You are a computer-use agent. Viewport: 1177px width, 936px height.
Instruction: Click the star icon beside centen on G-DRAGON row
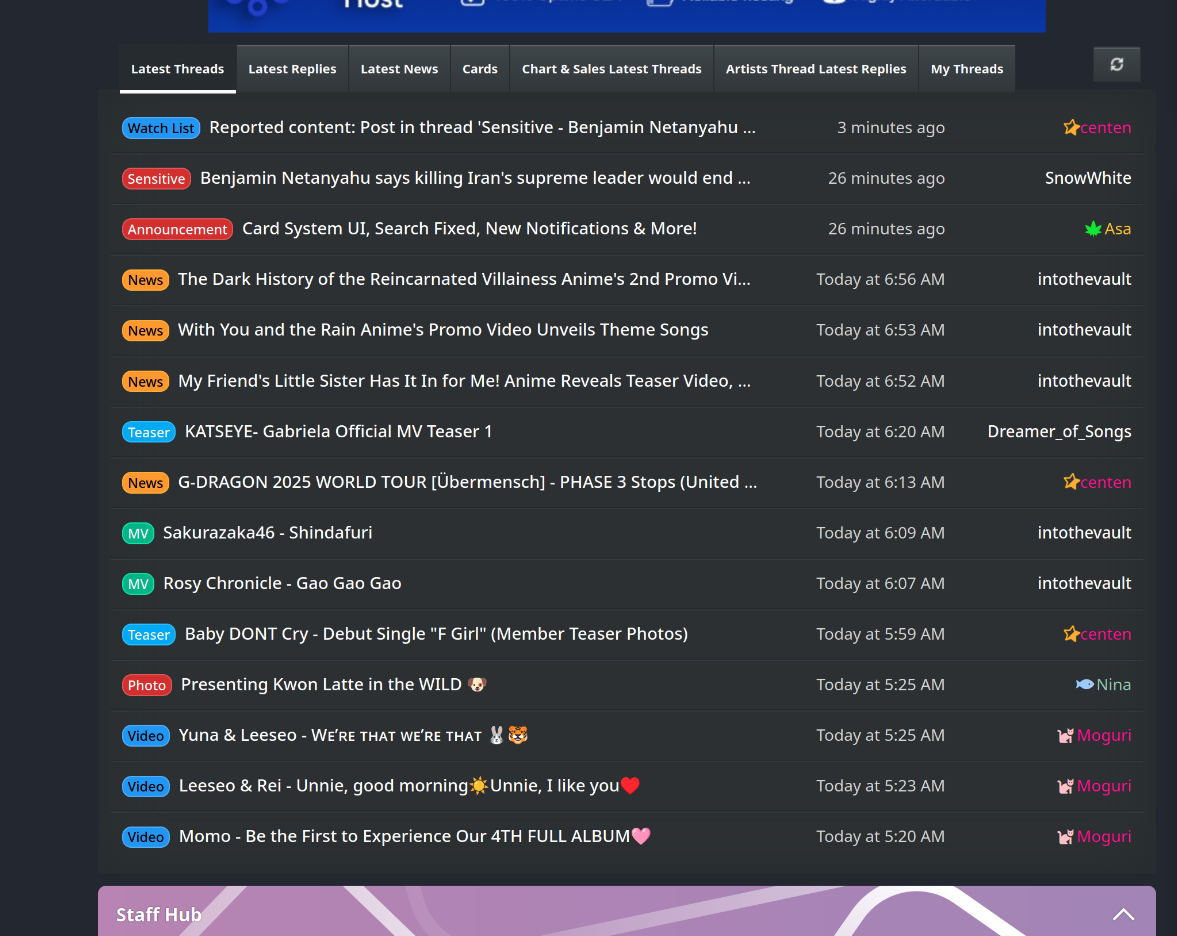point(1071,482)
